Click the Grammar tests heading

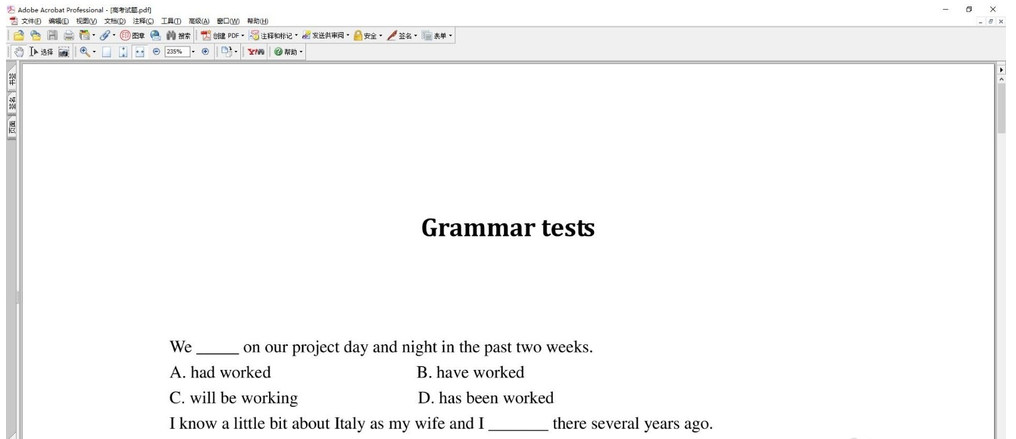(x=508, y=228)
